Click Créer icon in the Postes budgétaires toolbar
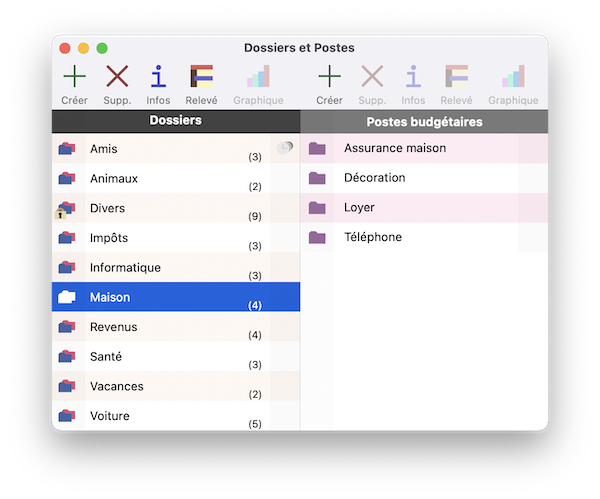This screenshot has width=600, height=499. point(329,76)
